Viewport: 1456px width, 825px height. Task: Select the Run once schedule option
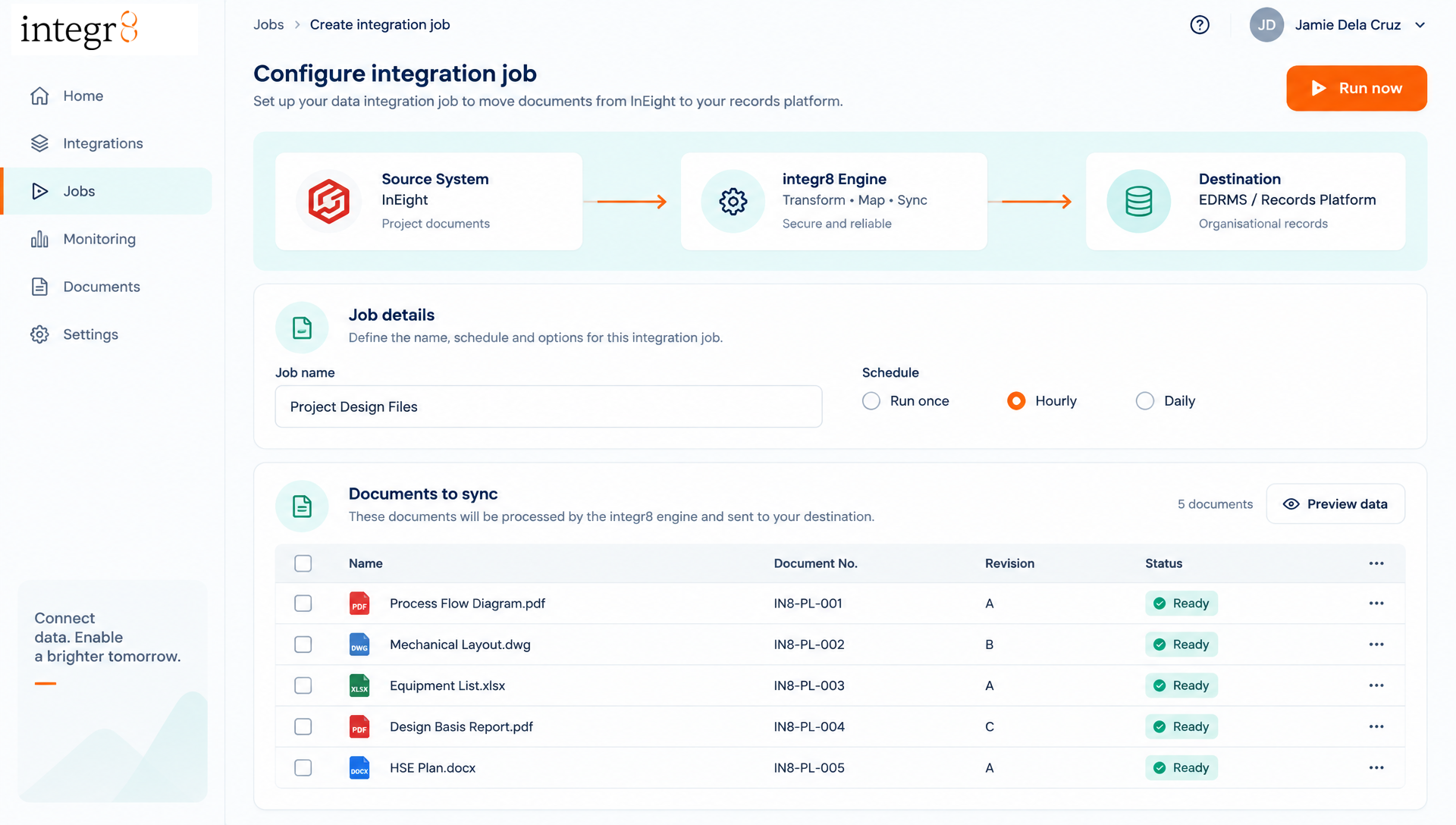tap(871, 401)
